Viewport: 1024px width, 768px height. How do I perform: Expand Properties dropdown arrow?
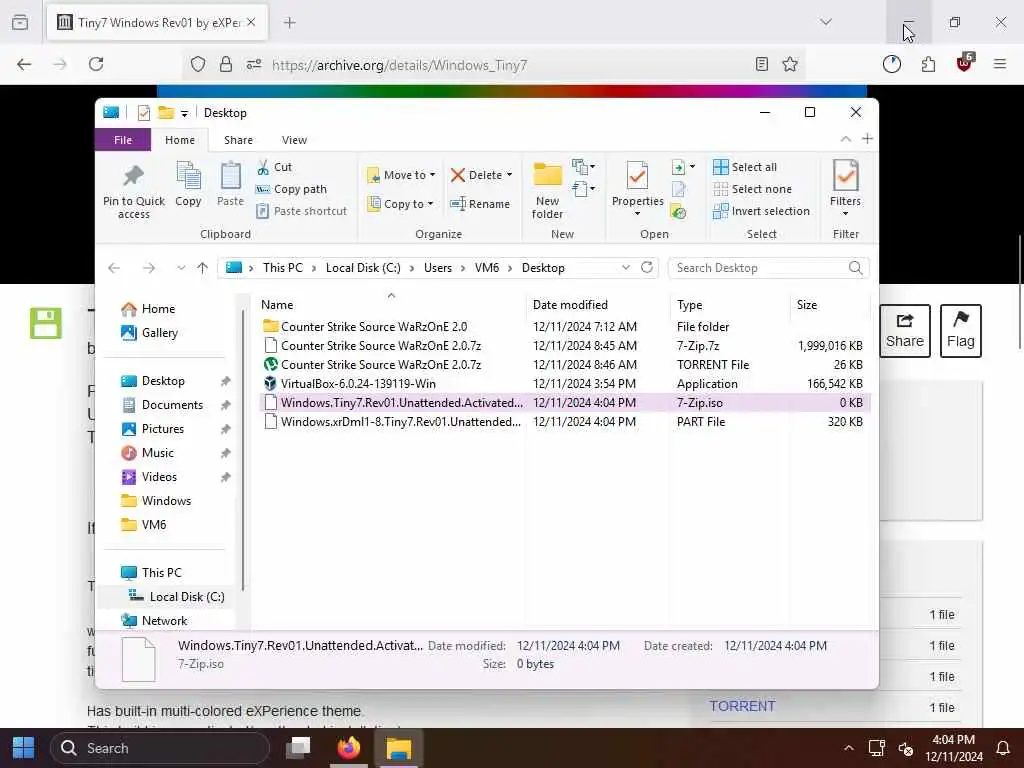(x=637, y=214)
